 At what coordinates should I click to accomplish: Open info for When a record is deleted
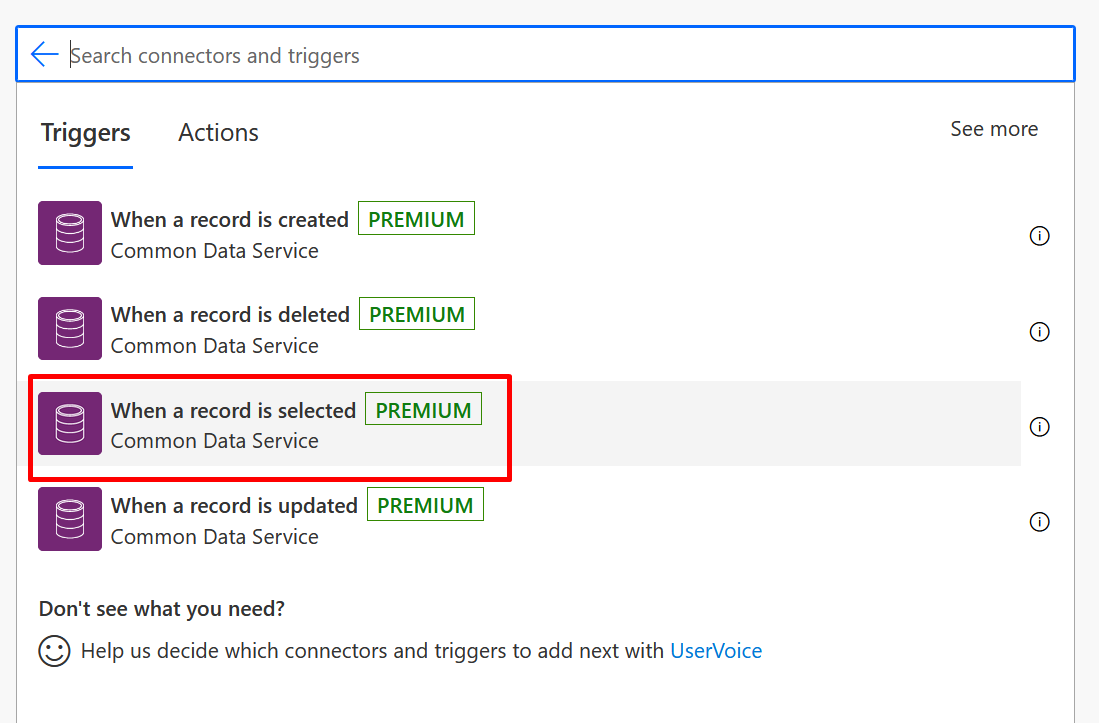point(1039,331)
